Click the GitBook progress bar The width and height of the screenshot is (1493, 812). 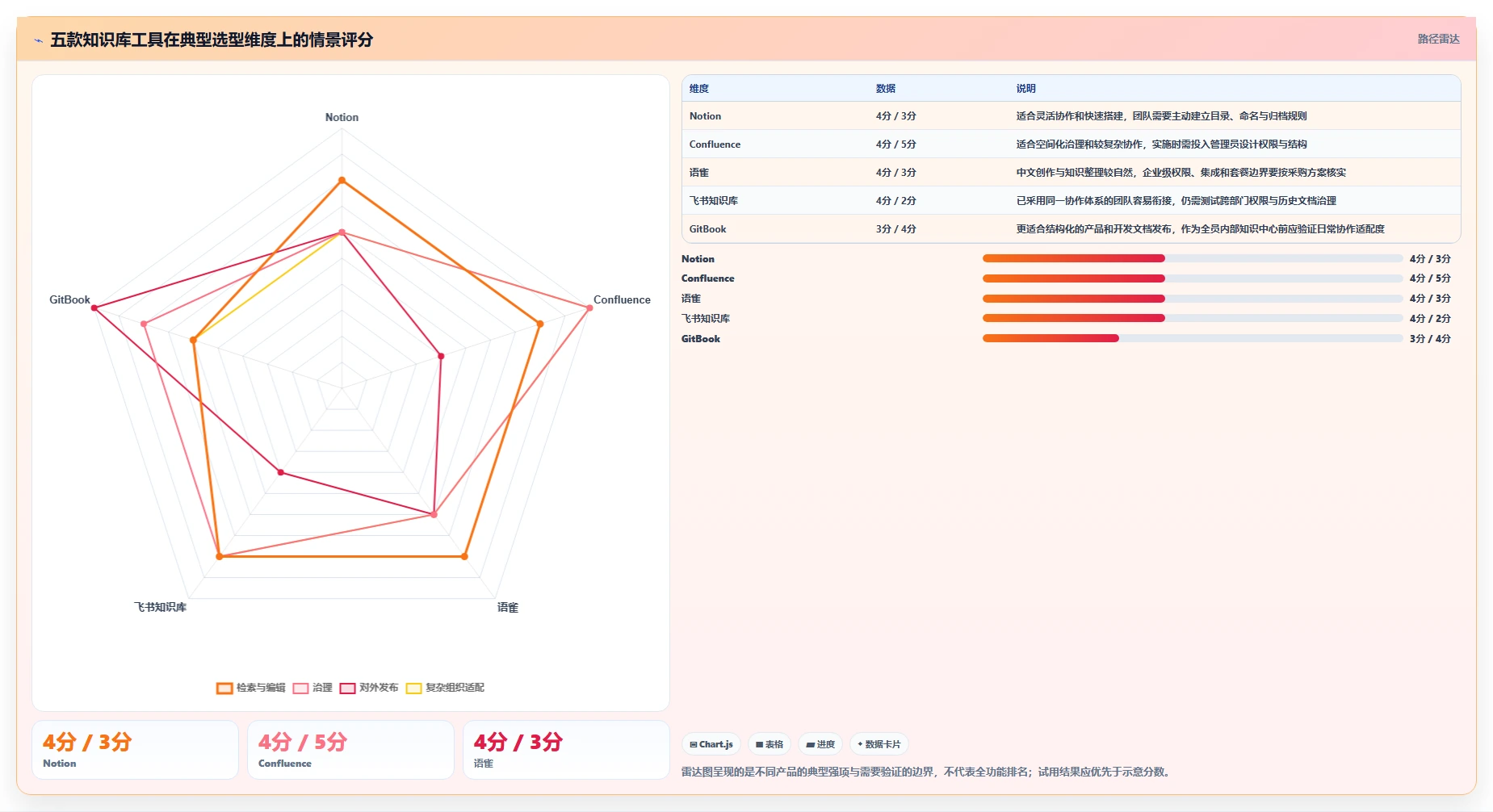tap(1192, 338)
